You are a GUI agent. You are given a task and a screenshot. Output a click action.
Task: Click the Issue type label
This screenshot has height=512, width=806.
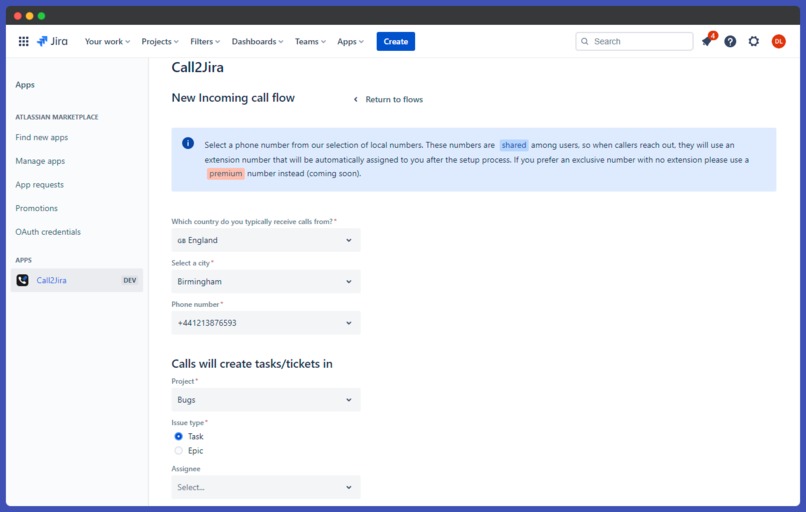click(x=188, y=423)
